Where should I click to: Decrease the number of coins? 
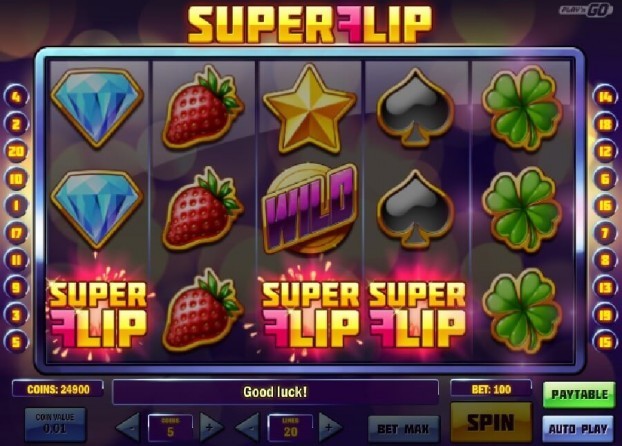coord(129,427)
